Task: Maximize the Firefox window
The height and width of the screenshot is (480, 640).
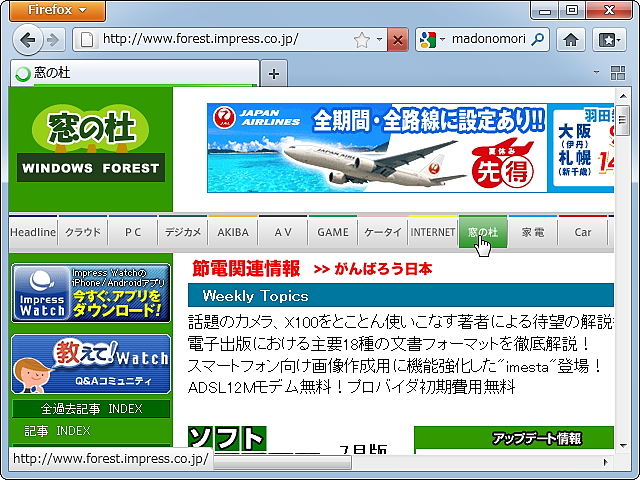Action: coord(572,10)
